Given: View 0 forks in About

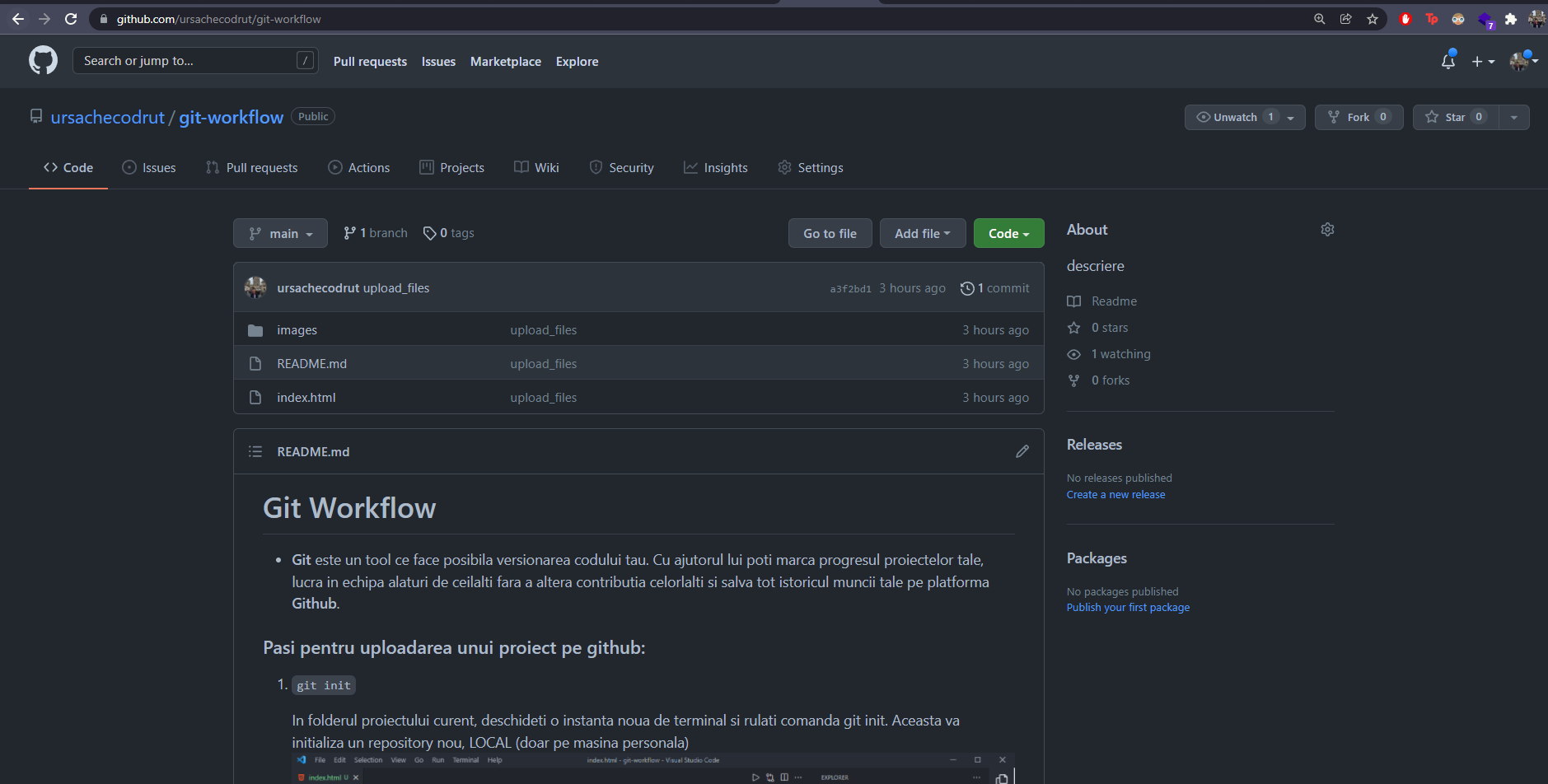Looking at the screenshot, I should [1098, 380].
